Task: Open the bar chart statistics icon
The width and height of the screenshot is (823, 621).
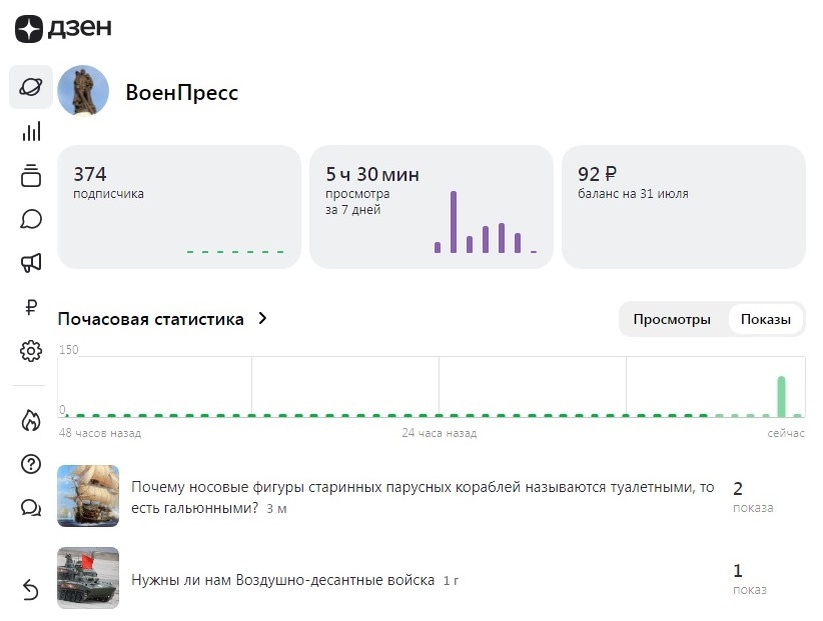Action: coord(31,131)
